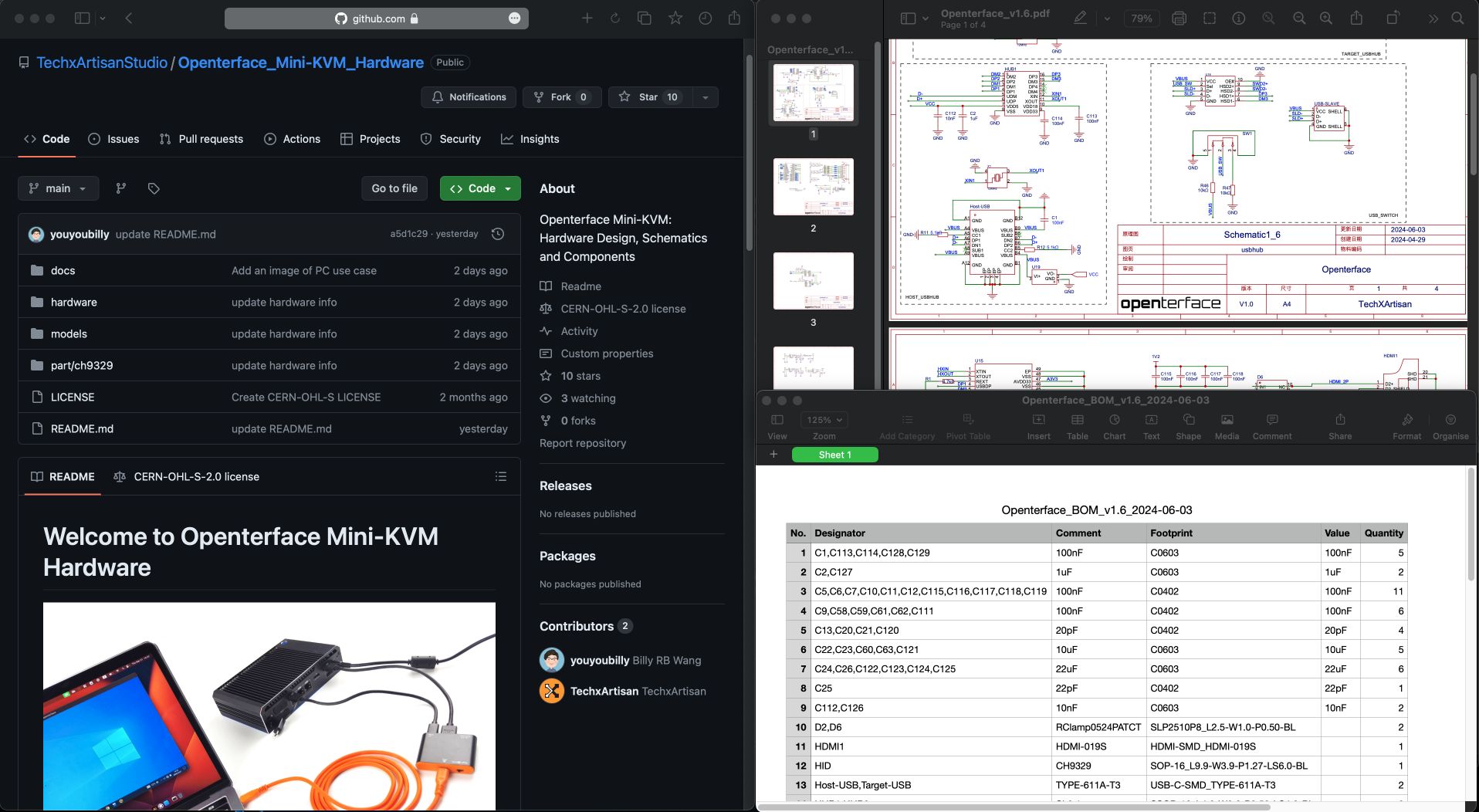This screenshot has height=812, width=1479.
Task: Select page 2 thumbnail in Preview
Action: pos(813,187)
